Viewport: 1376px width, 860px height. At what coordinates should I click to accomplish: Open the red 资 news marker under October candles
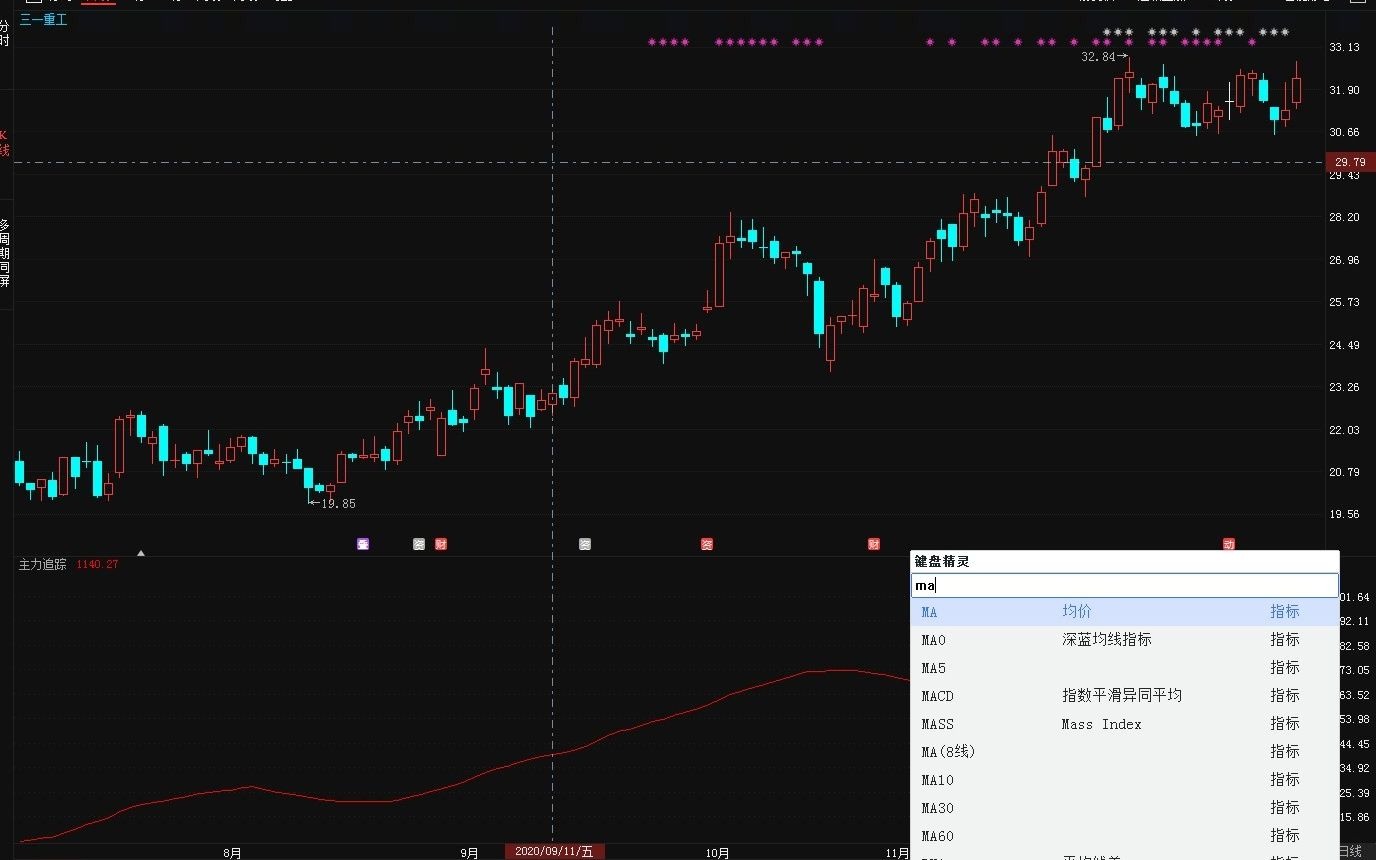(x=707, y=544)
